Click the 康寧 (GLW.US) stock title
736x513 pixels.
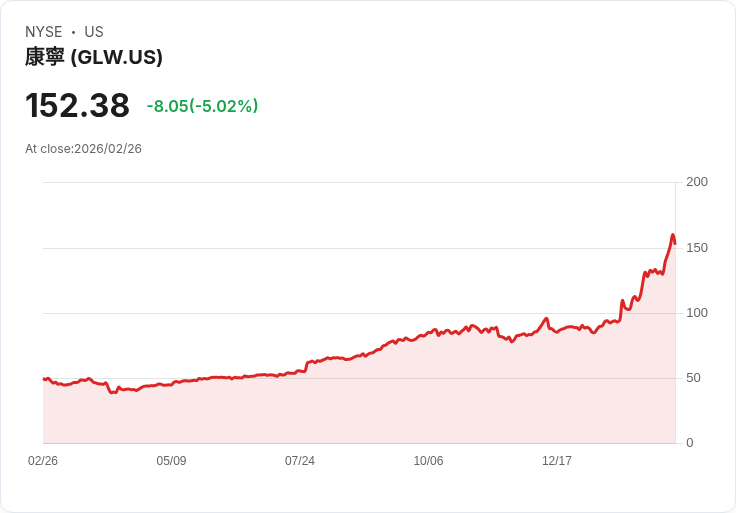[x=94, y=58]
